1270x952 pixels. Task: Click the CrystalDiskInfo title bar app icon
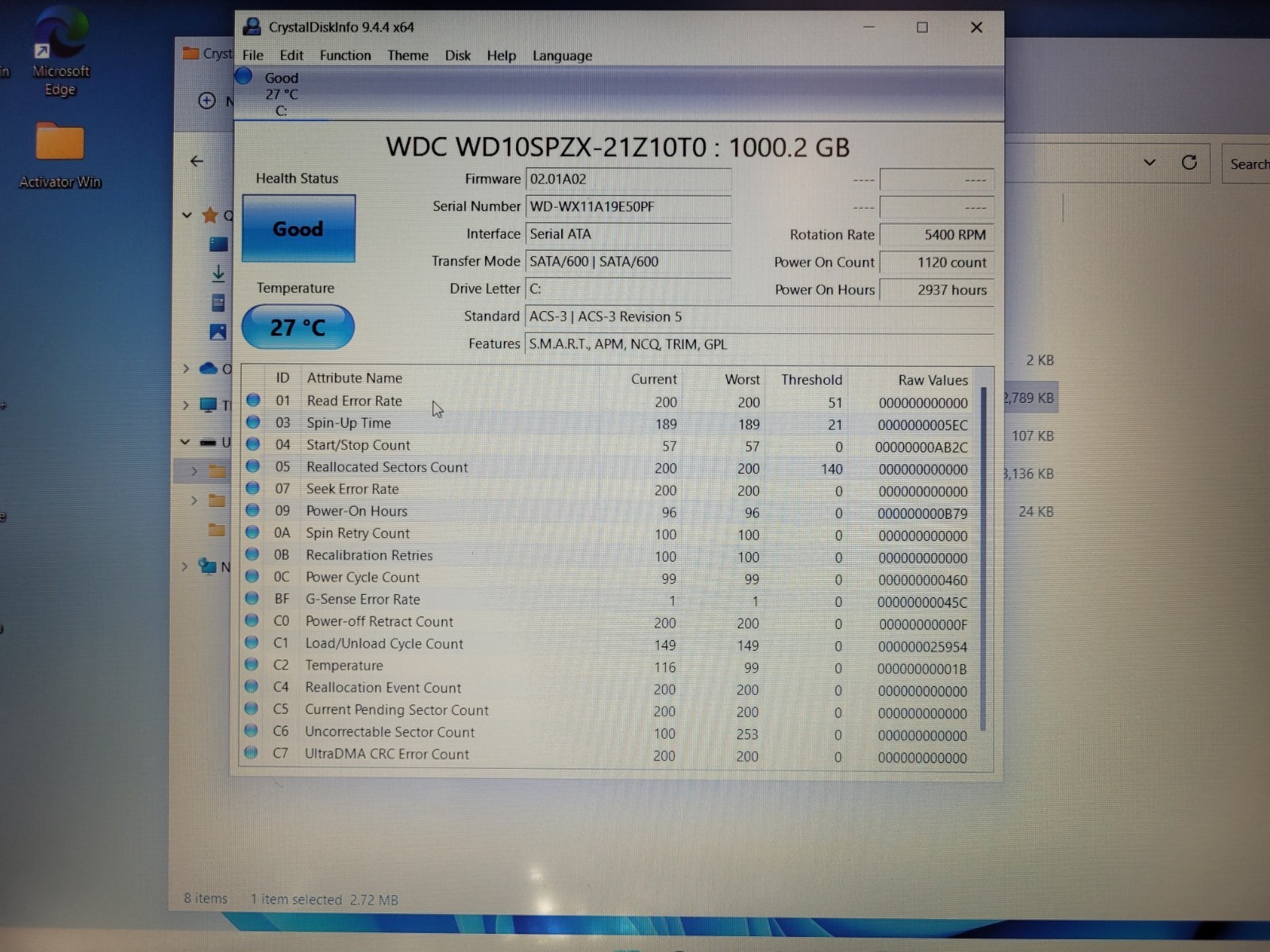pyautogui.click(x=252, y=27)
